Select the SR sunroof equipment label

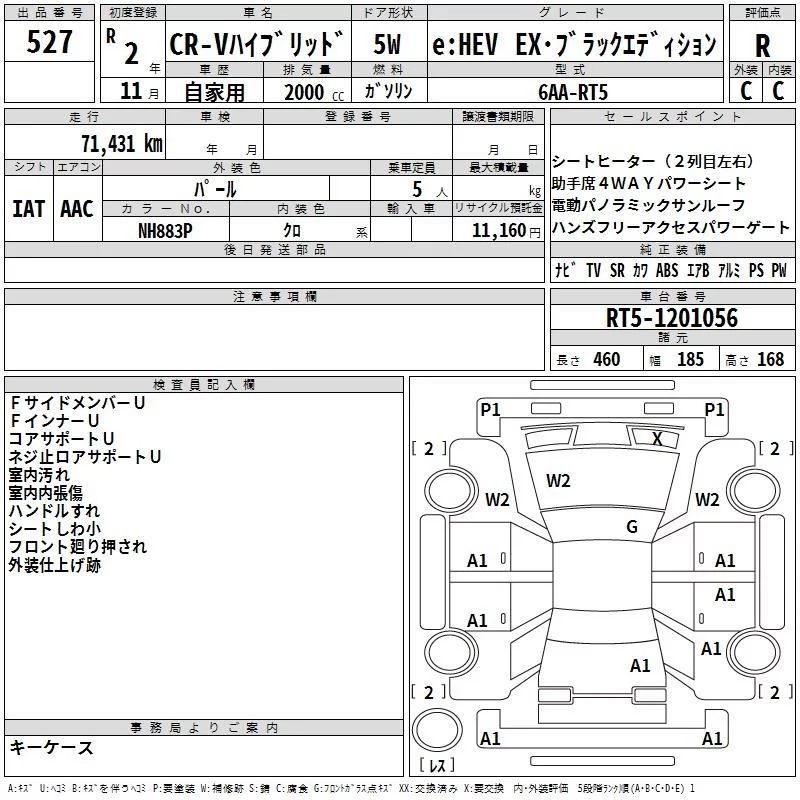[617, 271]
